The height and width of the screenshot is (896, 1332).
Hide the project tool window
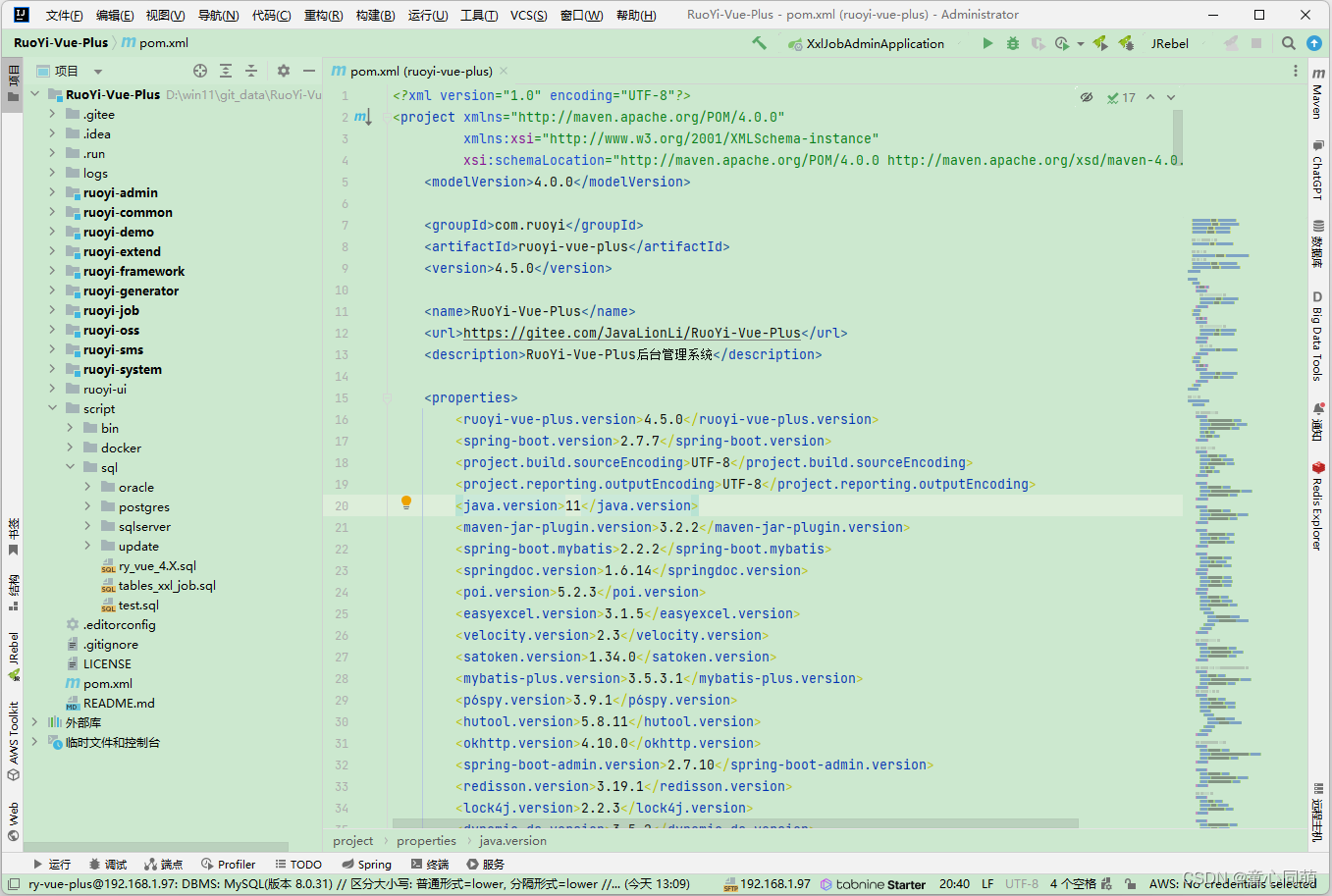[x=309, y=71]
